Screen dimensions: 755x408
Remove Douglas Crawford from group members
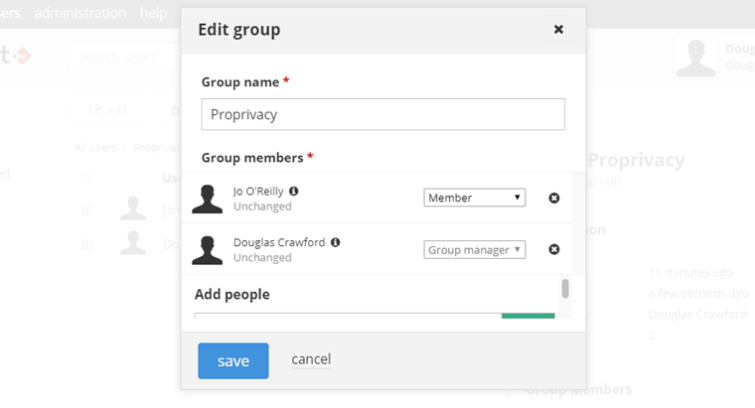(x=554, y=249)
